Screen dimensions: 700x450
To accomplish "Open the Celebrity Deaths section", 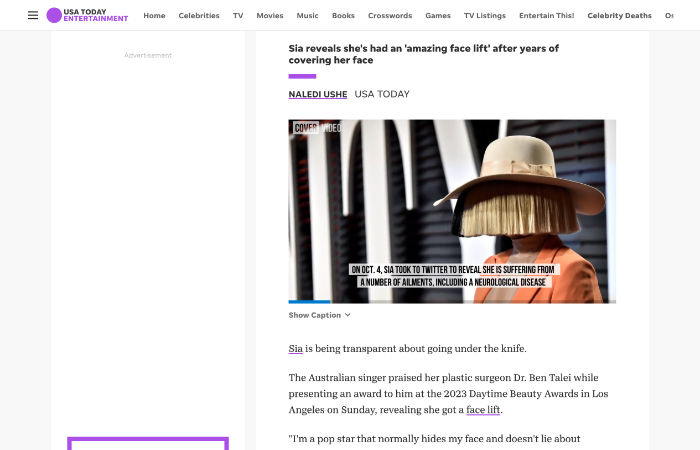I will (x=619, y=16).
